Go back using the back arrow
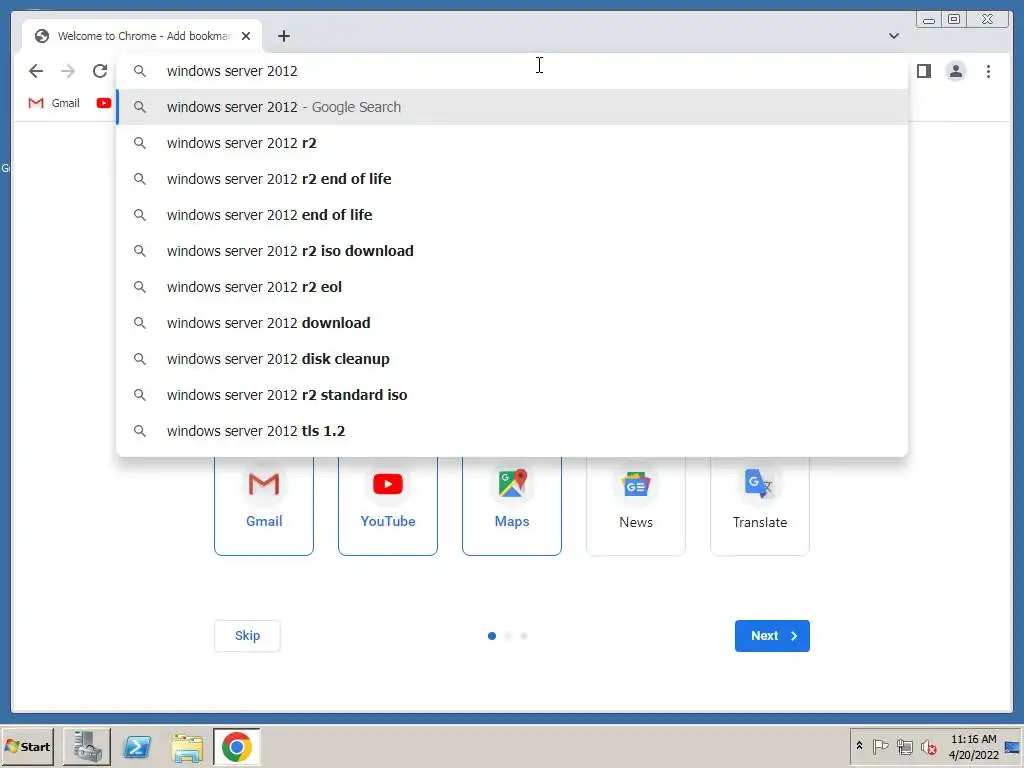The width and height of the screenshot is (1024, 768). [36, 71]
